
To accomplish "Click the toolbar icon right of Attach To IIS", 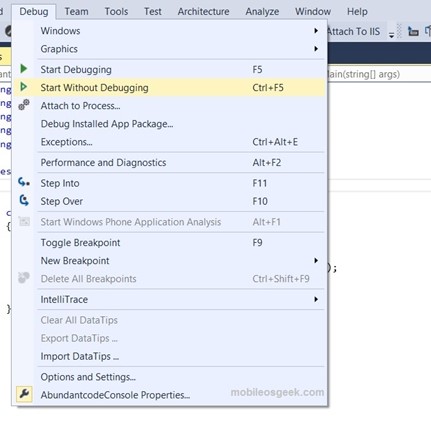I will (x=413, y=32).
